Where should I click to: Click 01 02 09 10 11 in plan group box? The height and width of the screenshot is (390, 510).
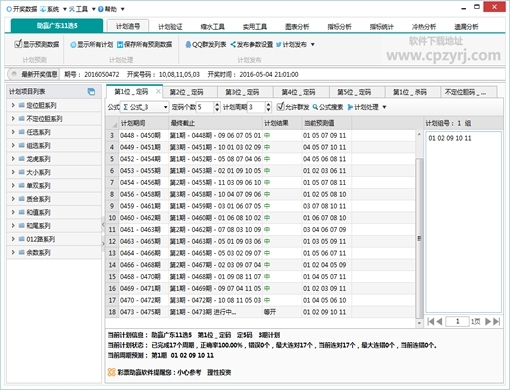tap(450, 138)
